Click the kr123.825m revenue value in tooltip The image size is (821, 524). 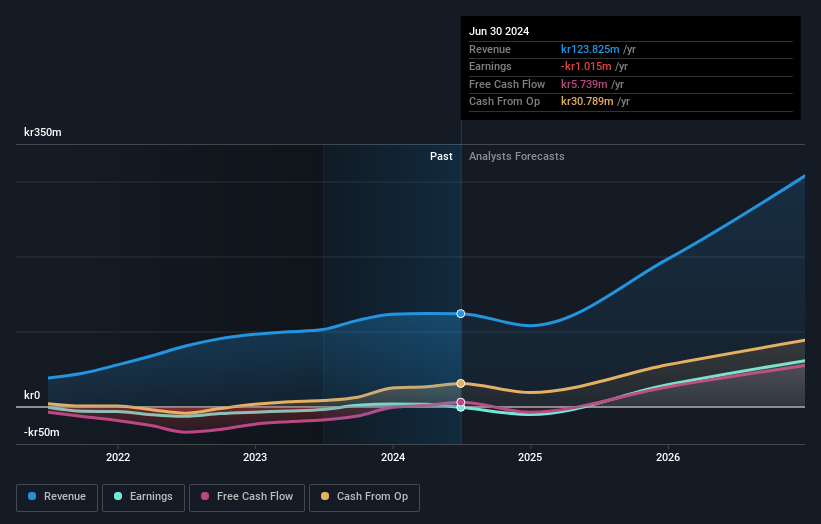590,49
